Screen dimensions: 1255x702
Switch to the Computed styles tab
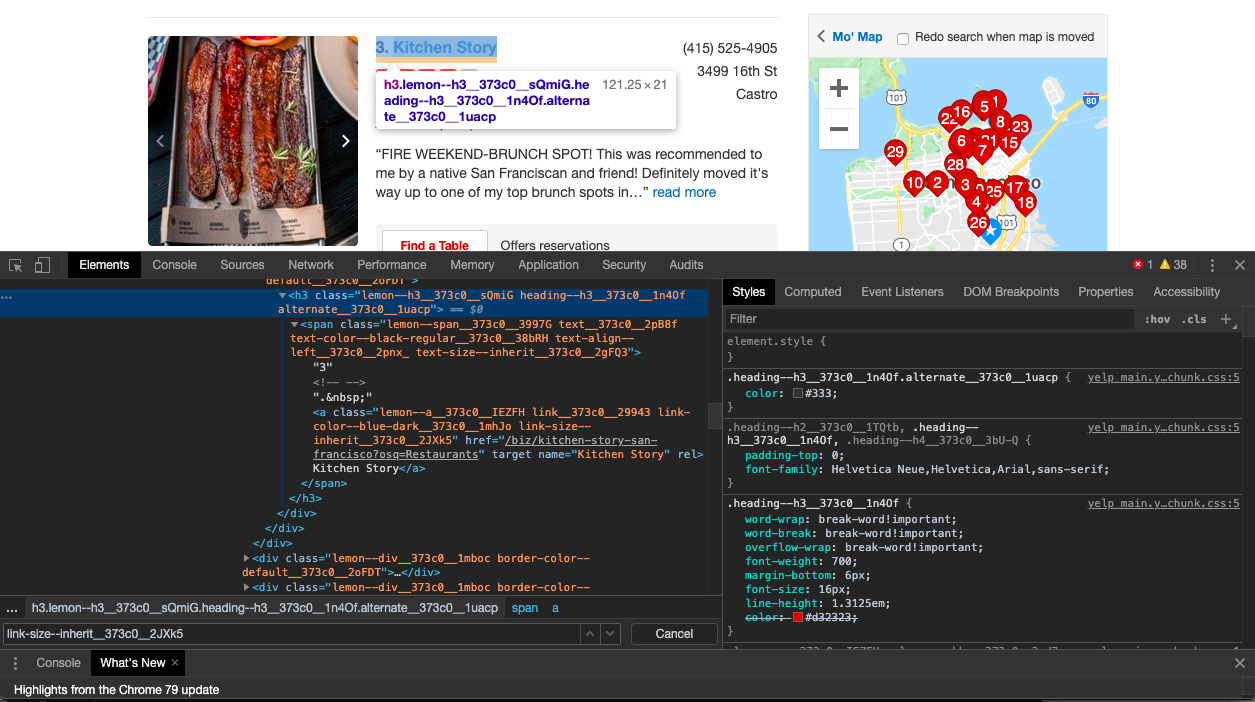coord(813,291)
